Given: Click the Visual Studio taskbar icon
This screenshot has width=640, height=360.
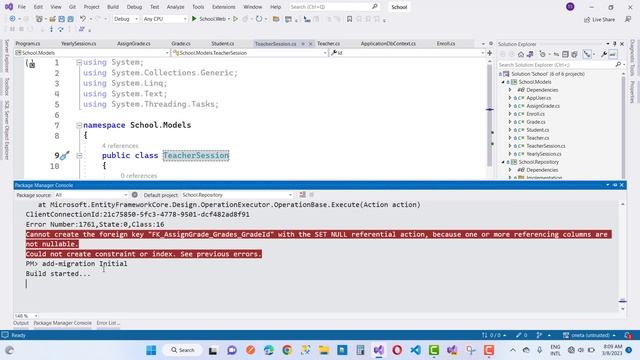Looking at the screenshot, I should pyautogui.click(x=379, y=350).
